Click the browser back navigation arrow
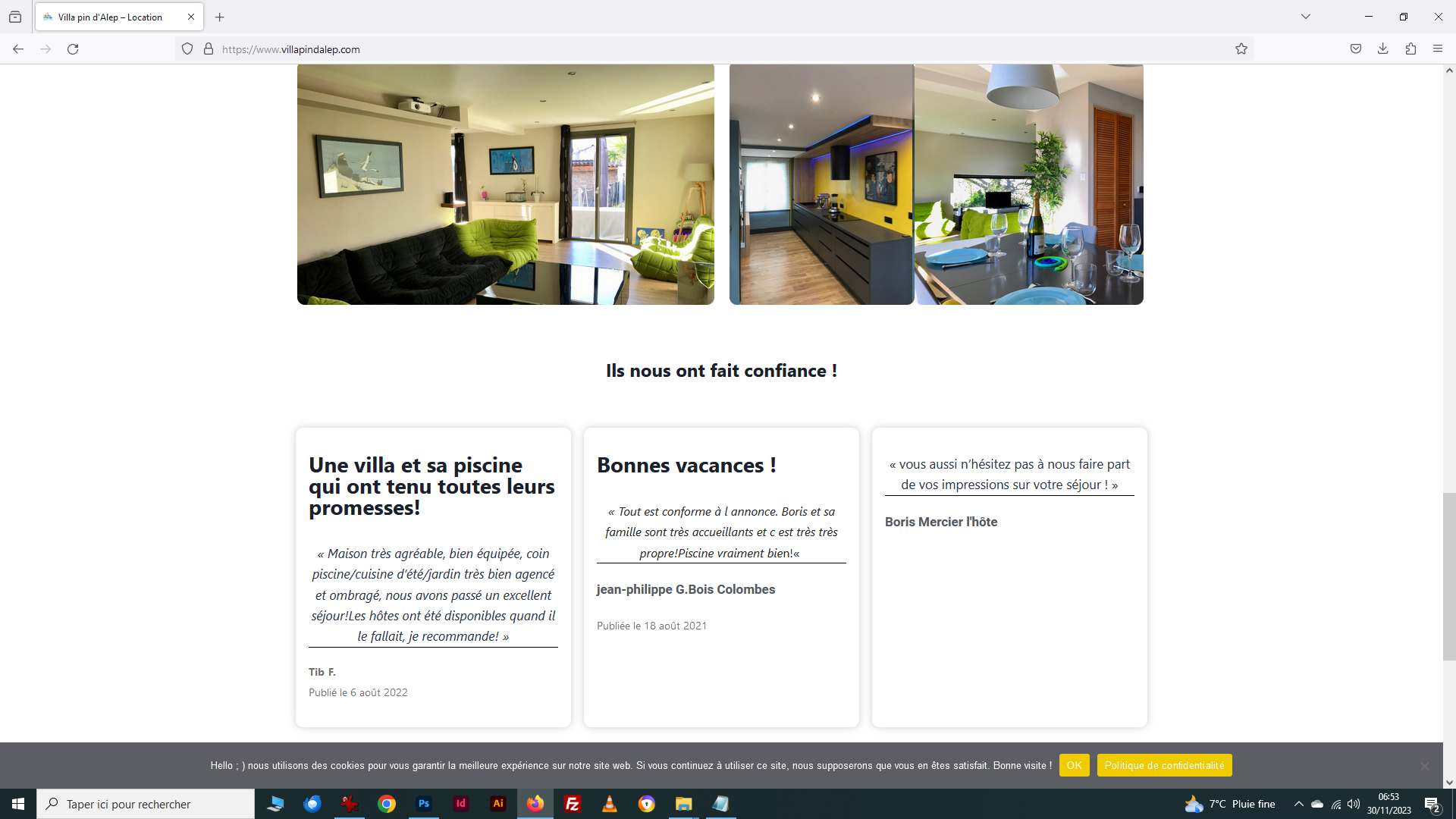1456x819 pixels. tap(19, 48)
